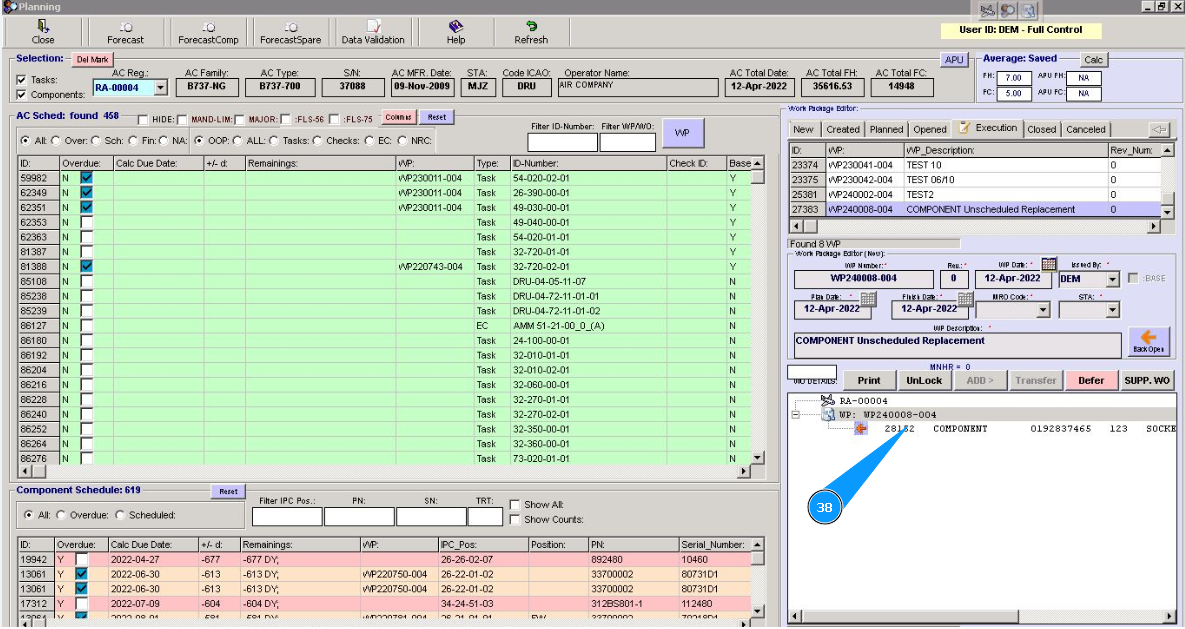1185x629 pixels.
Task: Expand the Issued By dropdown
Action: coord(1113,280)
